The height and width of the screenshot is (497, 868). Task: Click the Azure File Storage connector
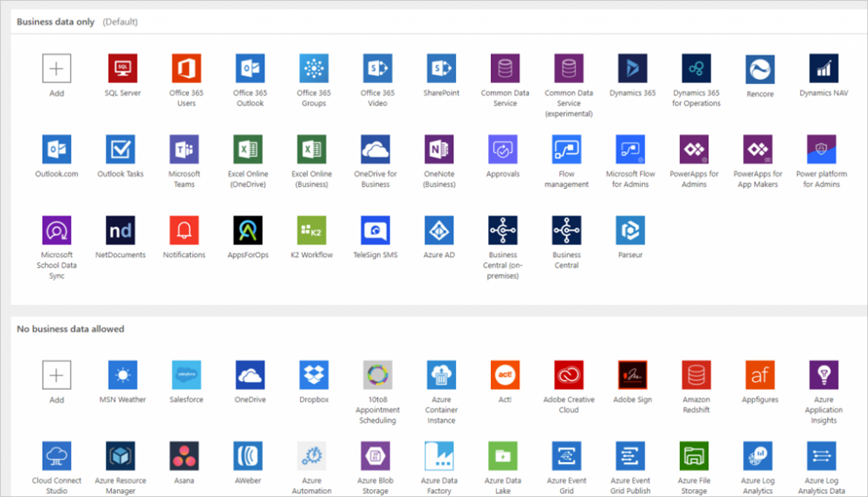(694, 456)
